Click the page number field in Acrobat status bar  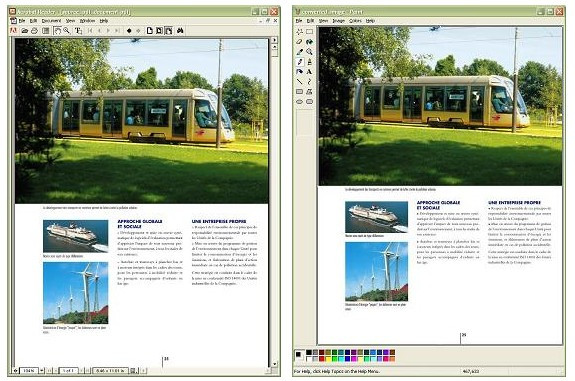point(69,371)
